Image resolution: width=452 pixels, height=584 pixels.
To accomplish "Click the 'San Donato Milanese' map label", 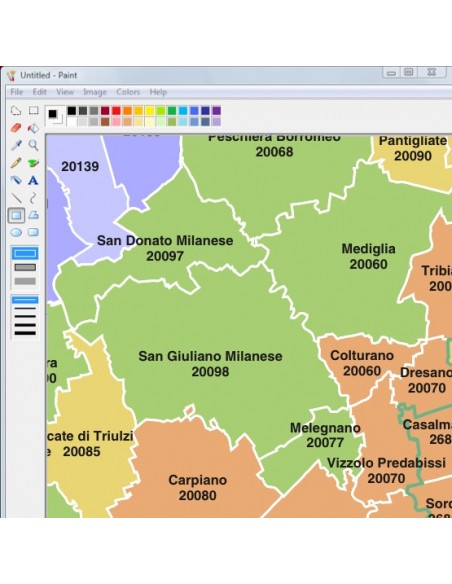I will tap(165, 241).
